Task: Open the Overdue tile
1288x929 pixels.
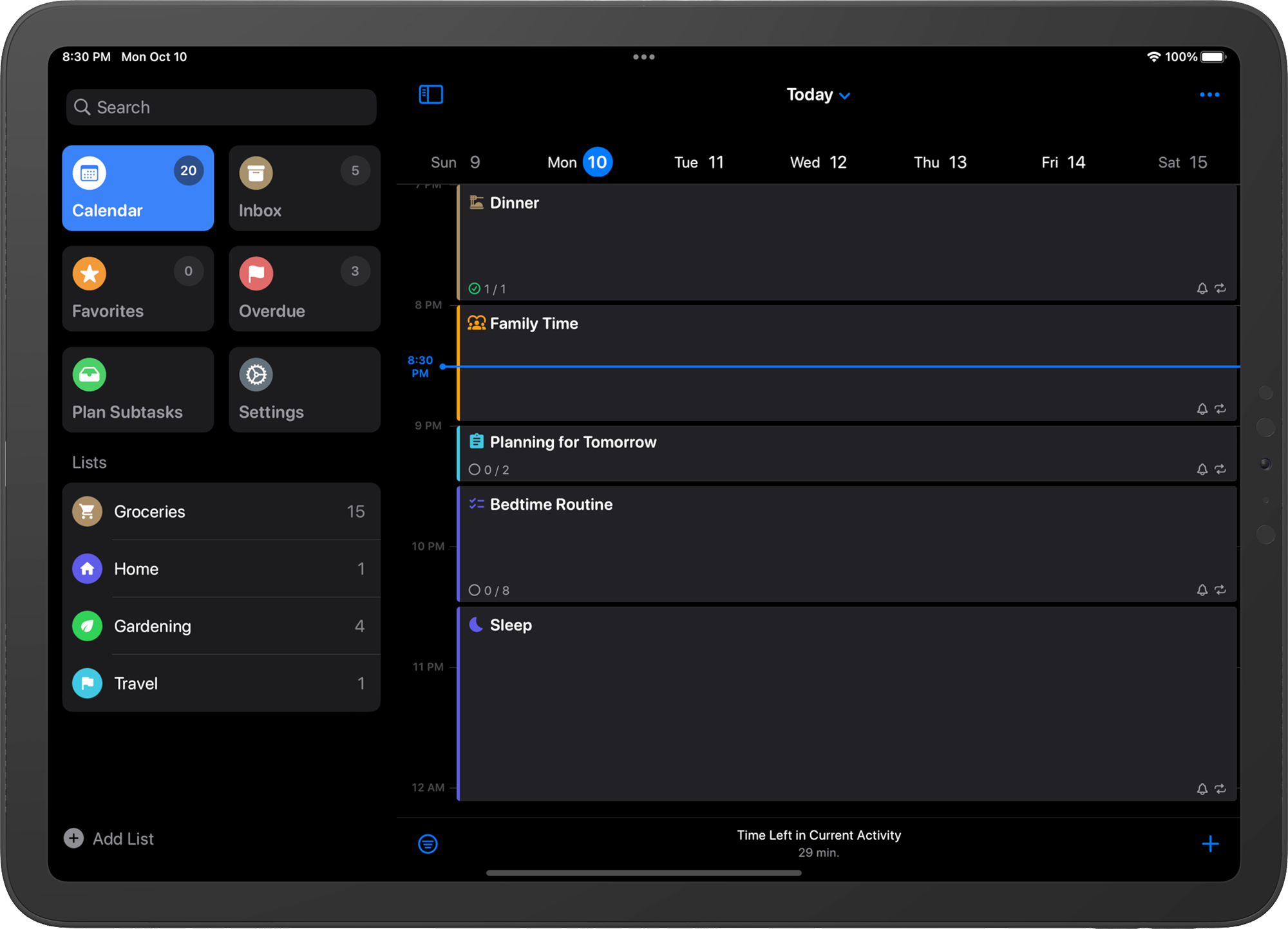Action: pyautogui.click(x=304, y=288)
